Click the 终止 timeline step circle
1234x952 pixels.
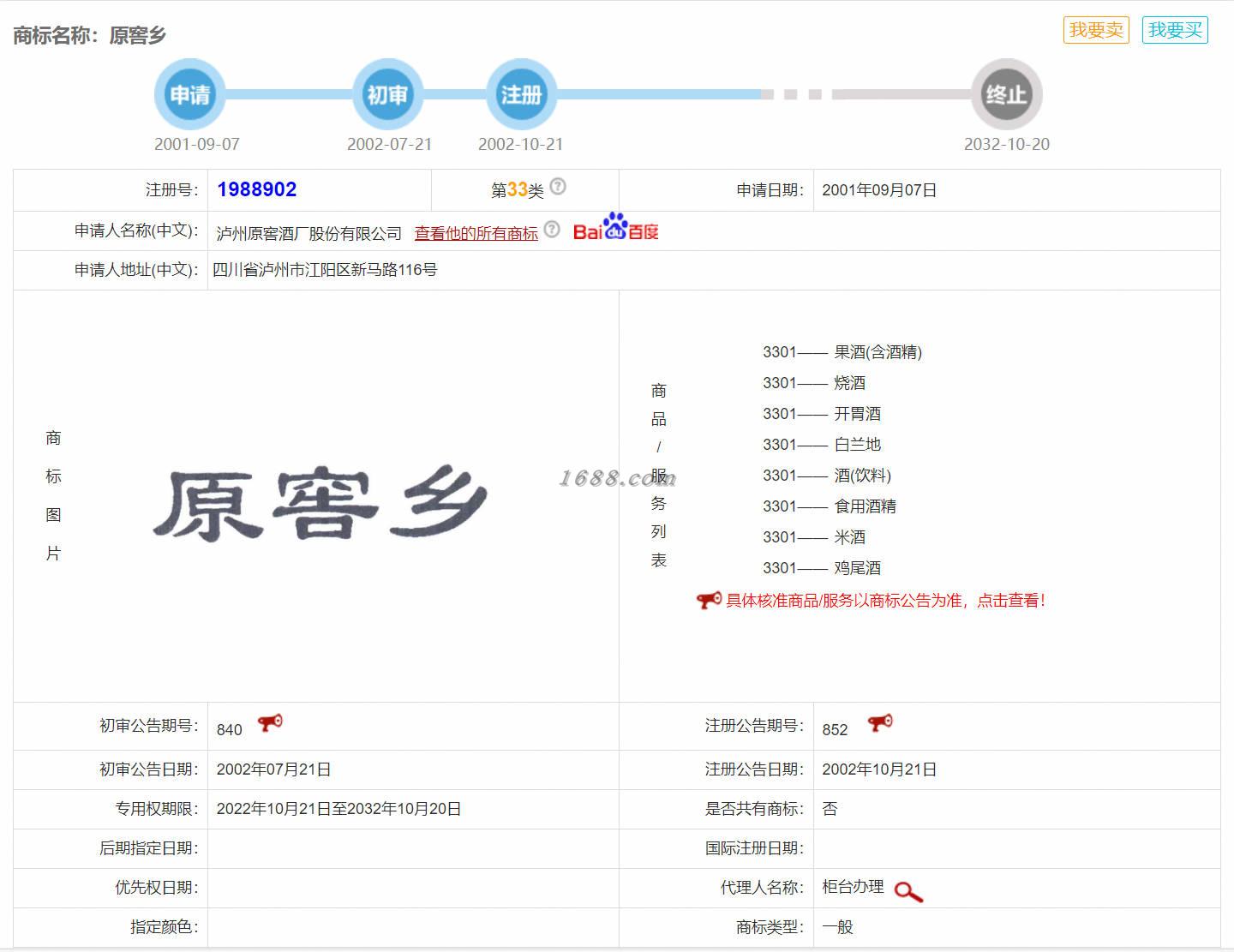[1006, 94]
